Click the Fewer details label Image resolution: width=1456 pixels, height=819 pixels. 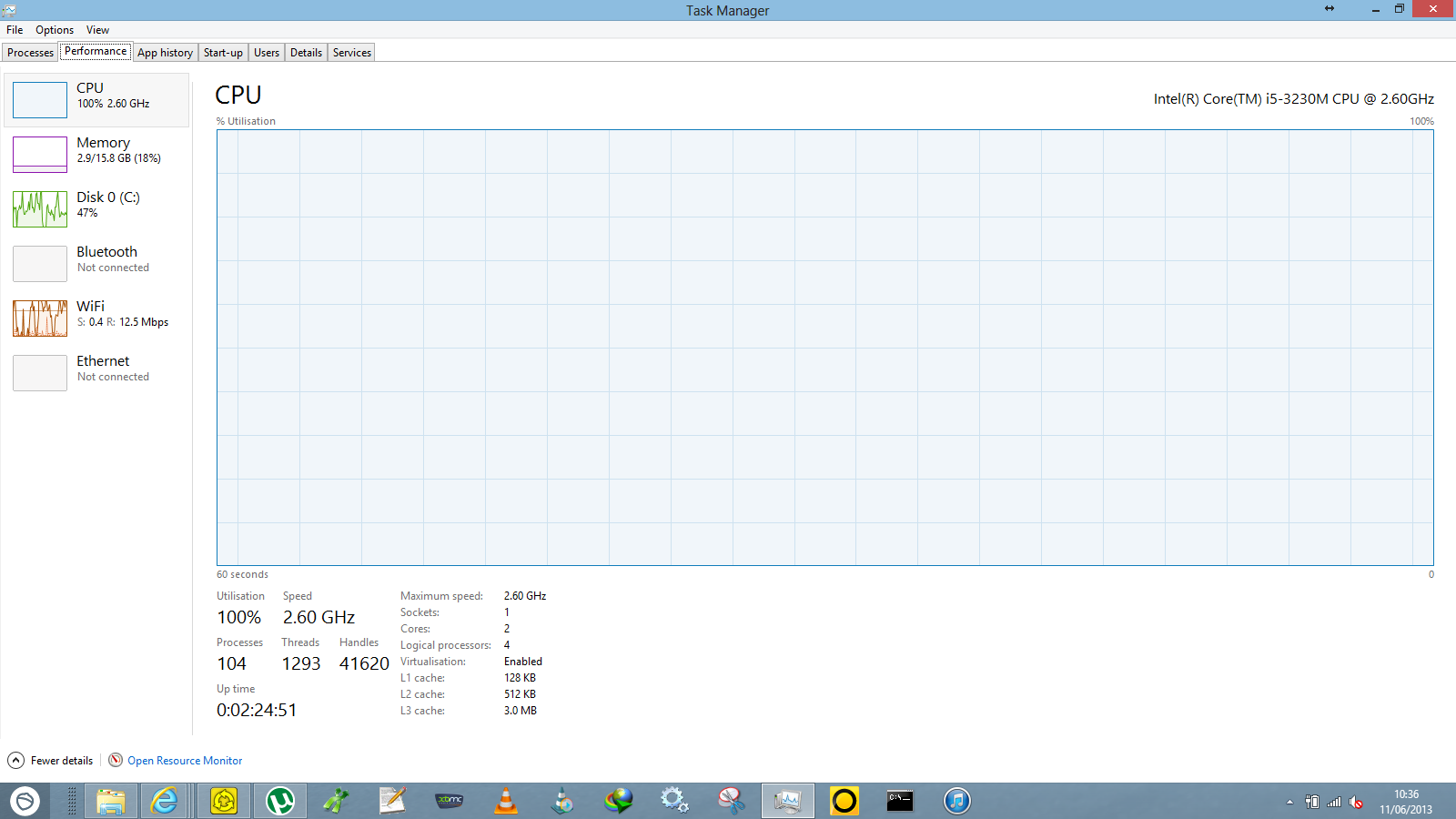point(62,761)
